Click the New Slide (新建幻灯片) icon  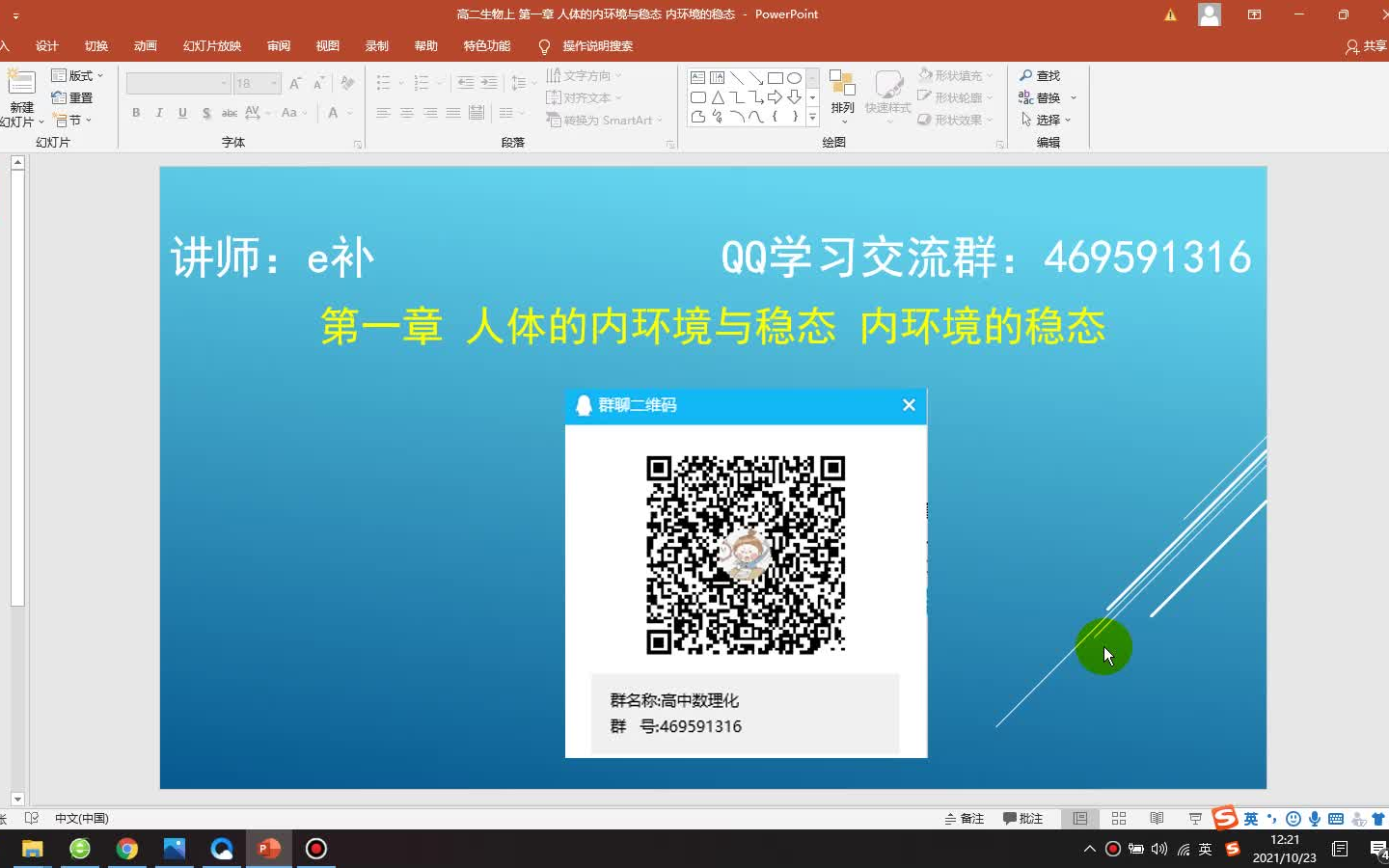pyautogui.click(x=21, y=84)
